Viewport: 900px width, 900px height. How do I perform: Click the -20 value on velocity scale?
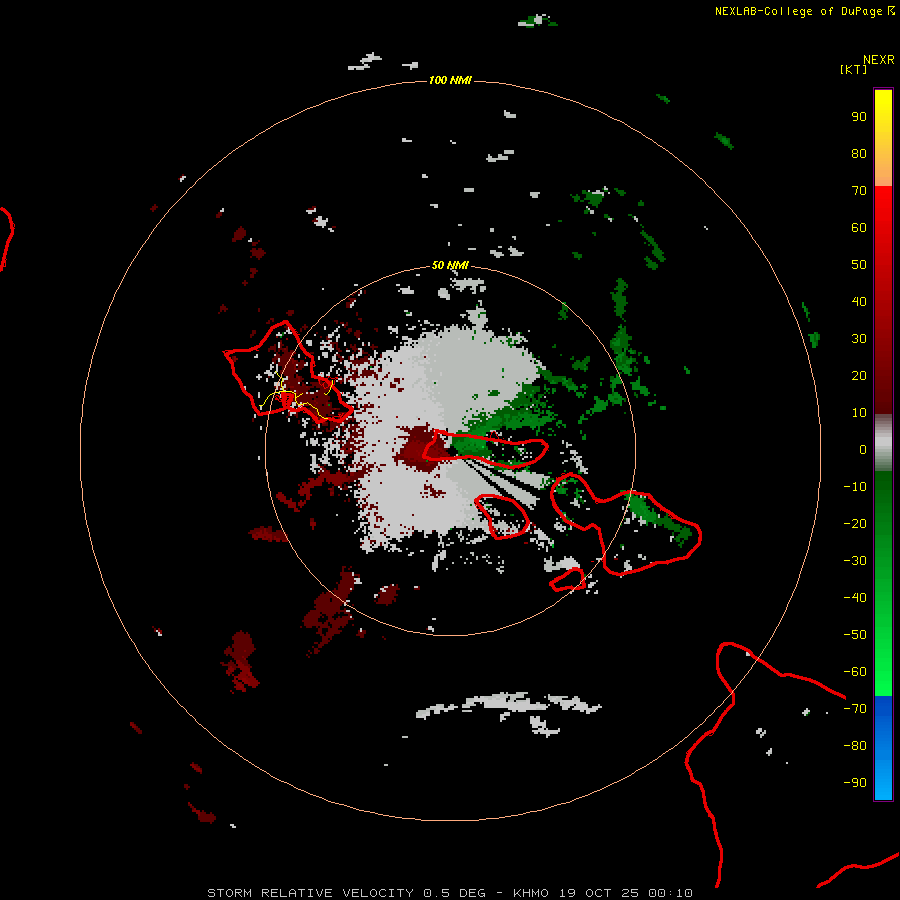[855, 523]
